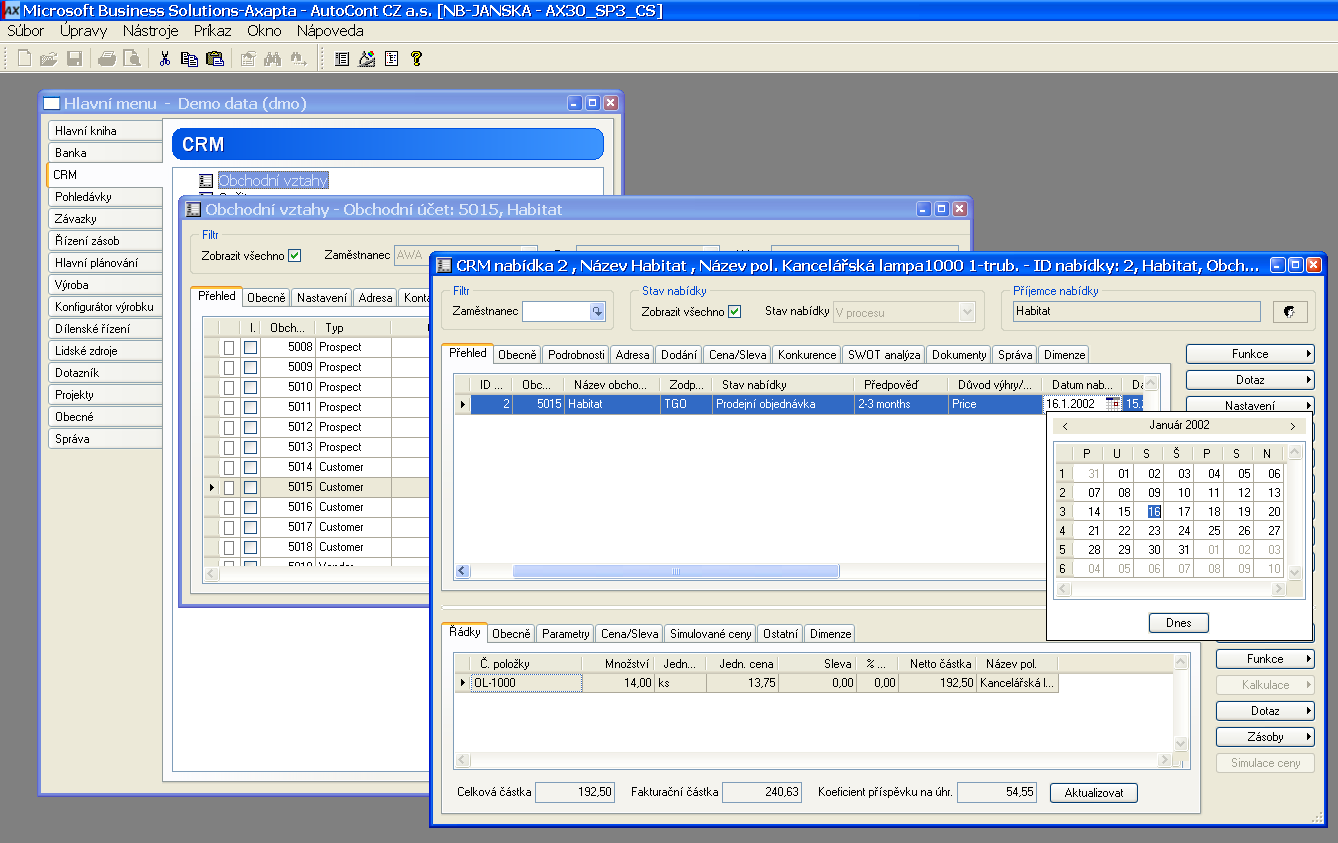Tick the first checkbox in row 5010

(x=229, y=387)
